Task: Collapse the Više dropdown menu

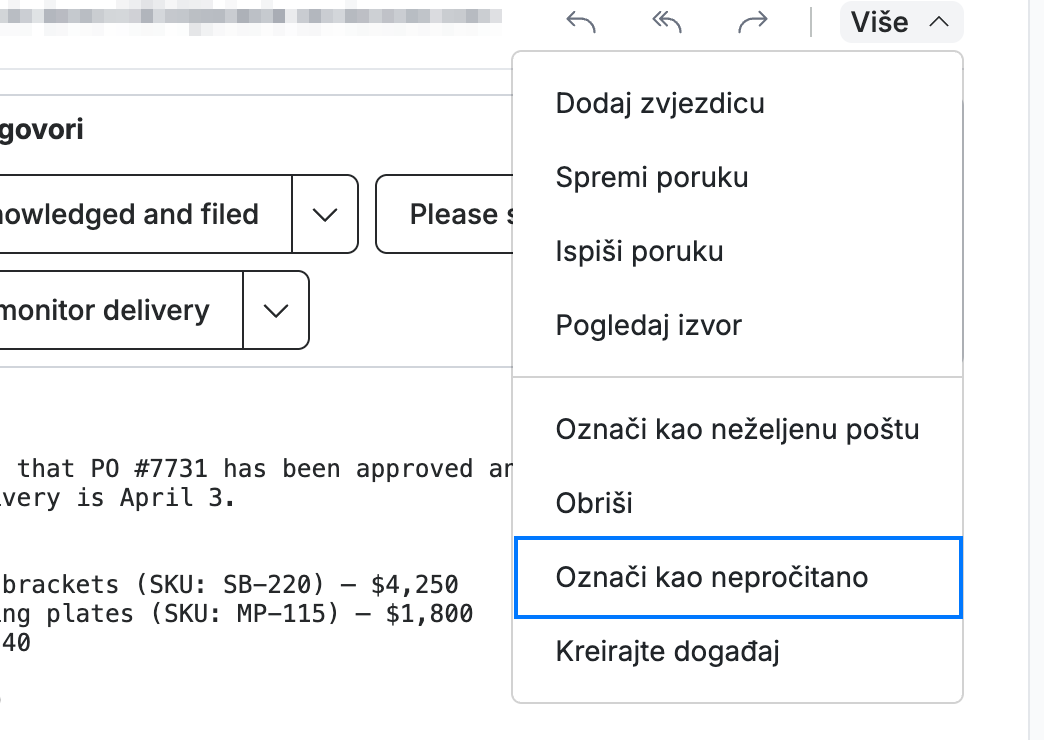Action: (901, 22)
